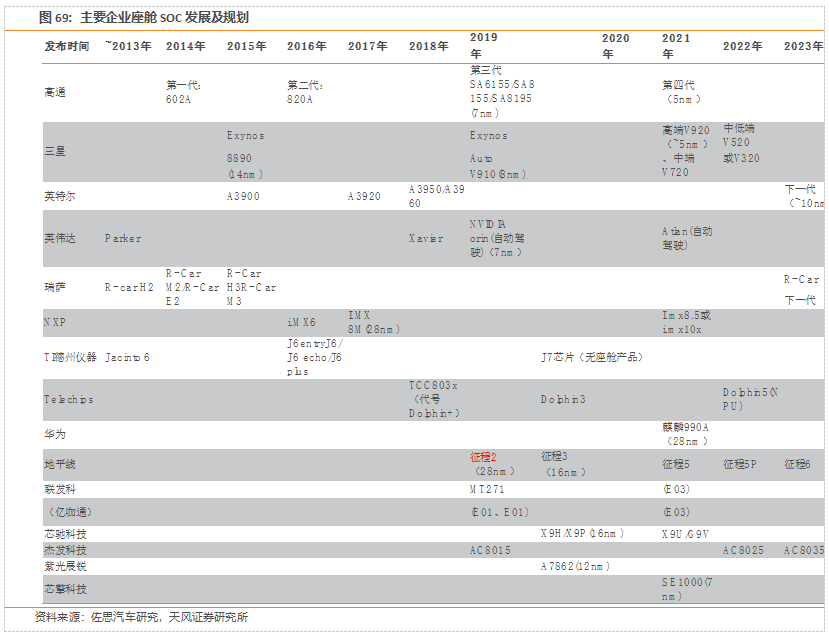829x635 pixels.
Task: Click the X9H/X9P (16nm) cell
Action: tap(582, 534)
